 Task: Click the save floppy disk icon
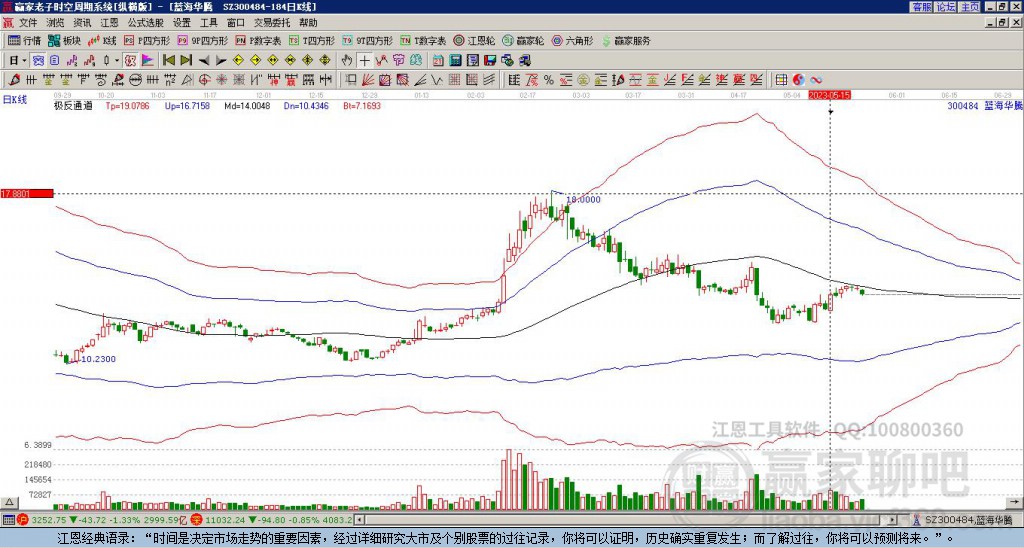(490, 61)
